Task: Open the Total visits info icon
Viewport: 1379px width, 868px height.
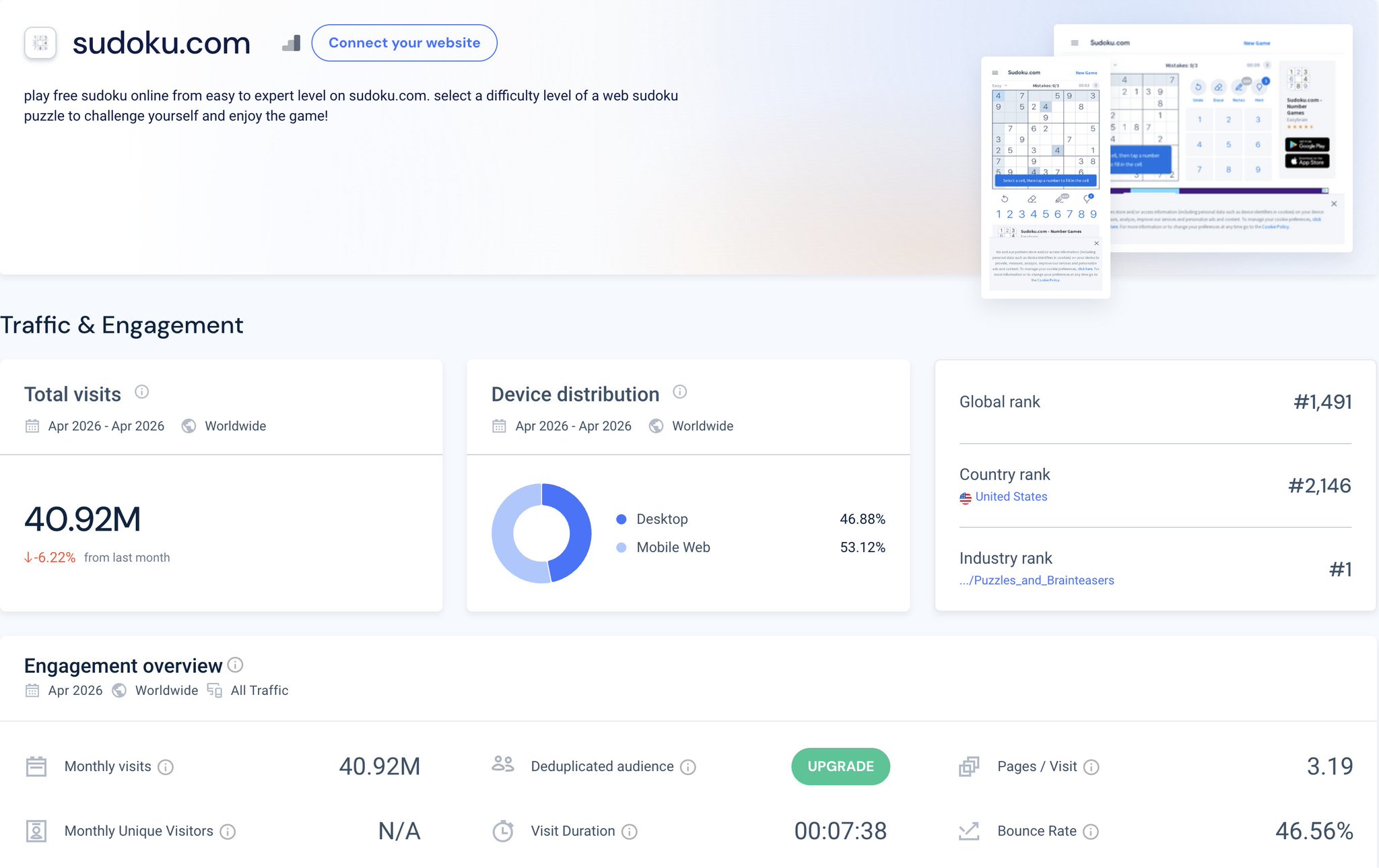Action: pos(141,392)
